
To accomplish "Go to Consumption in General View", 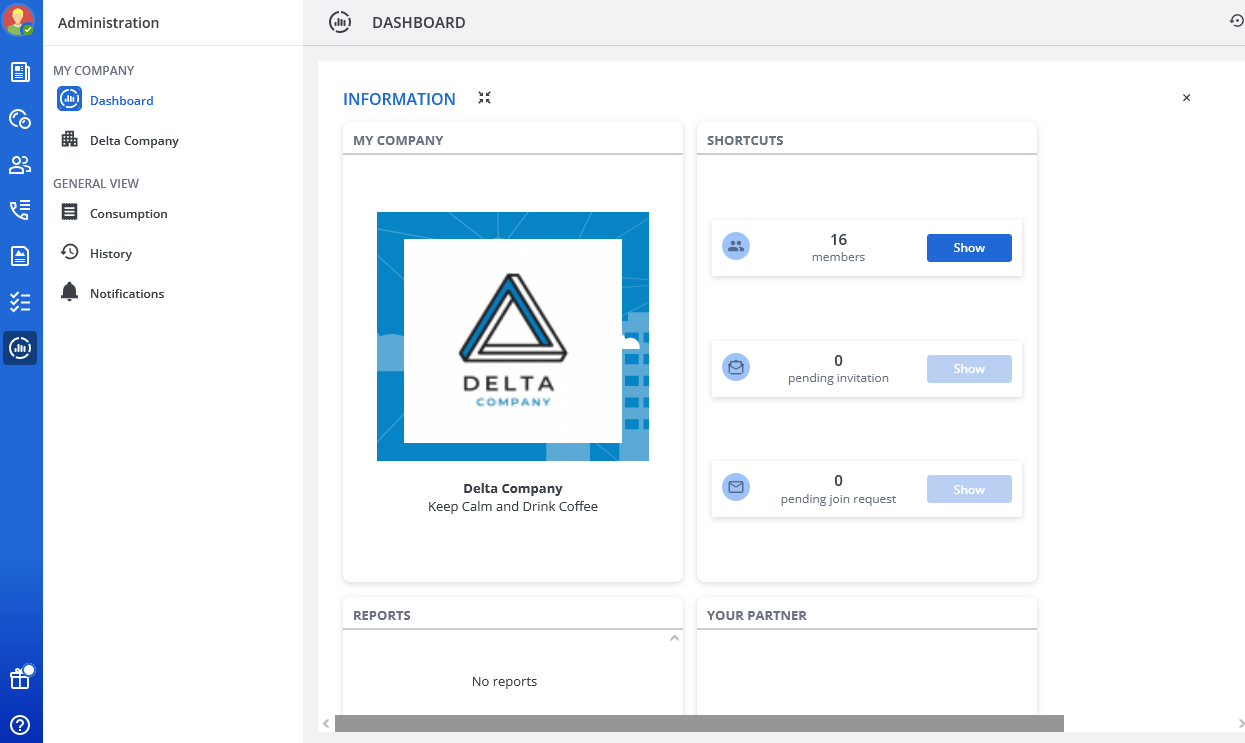I will [128, 214].
